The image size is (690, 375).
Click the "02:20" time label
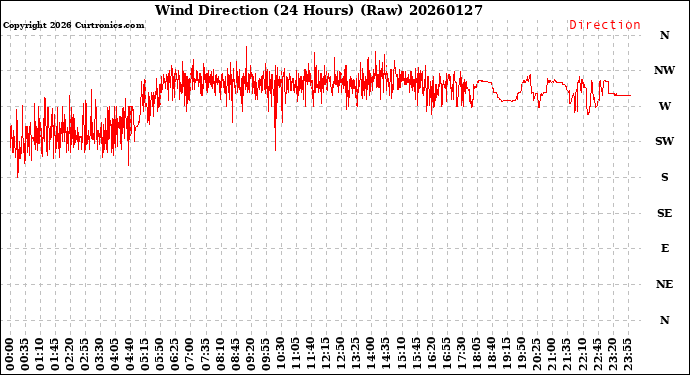coord(70,355)
